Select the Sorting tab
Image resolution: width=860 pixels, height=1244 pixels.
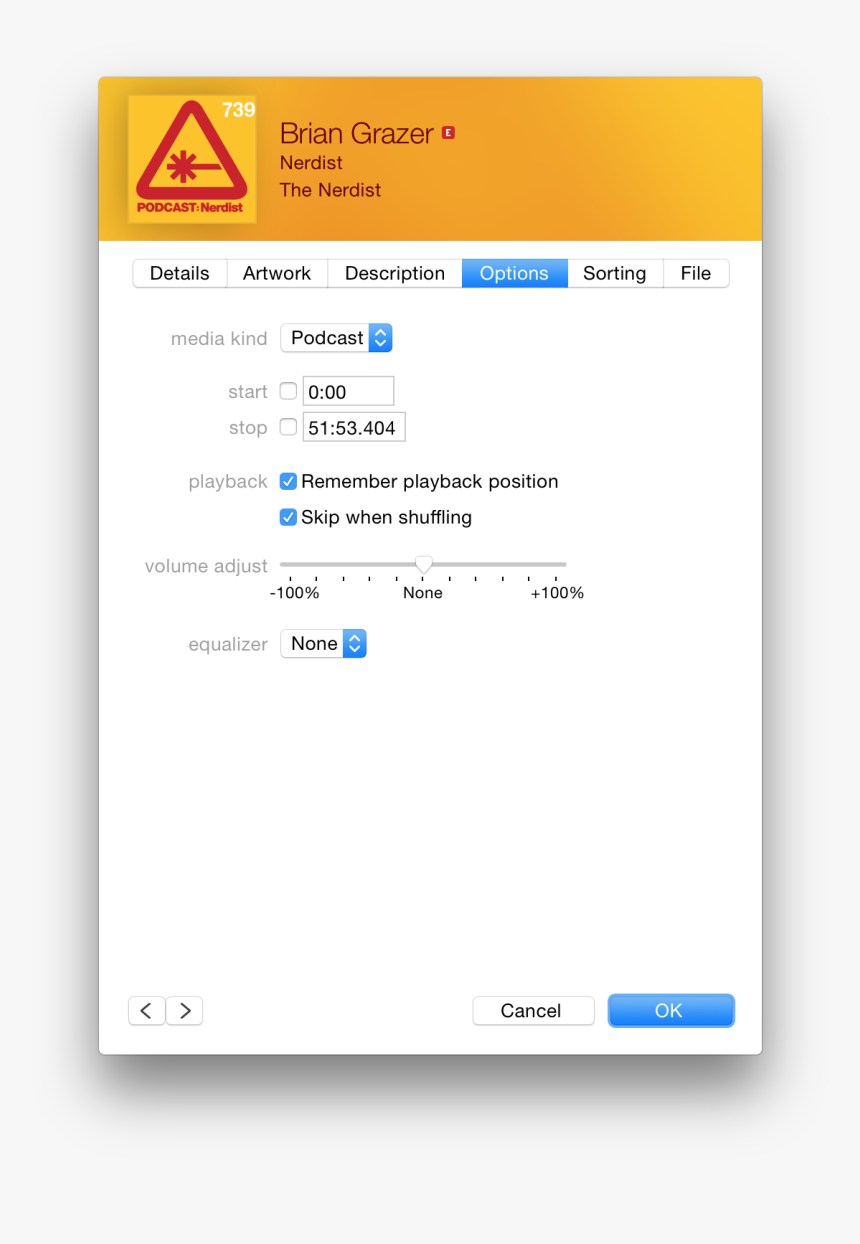615,273
